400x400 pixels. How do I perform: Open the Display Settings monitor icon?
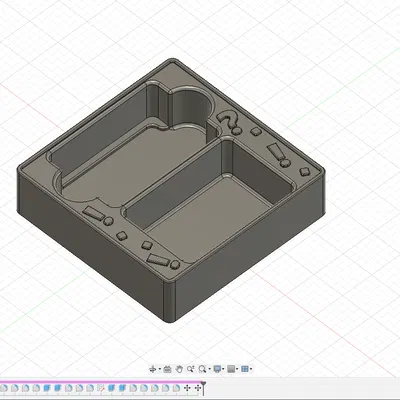point(217,369)
